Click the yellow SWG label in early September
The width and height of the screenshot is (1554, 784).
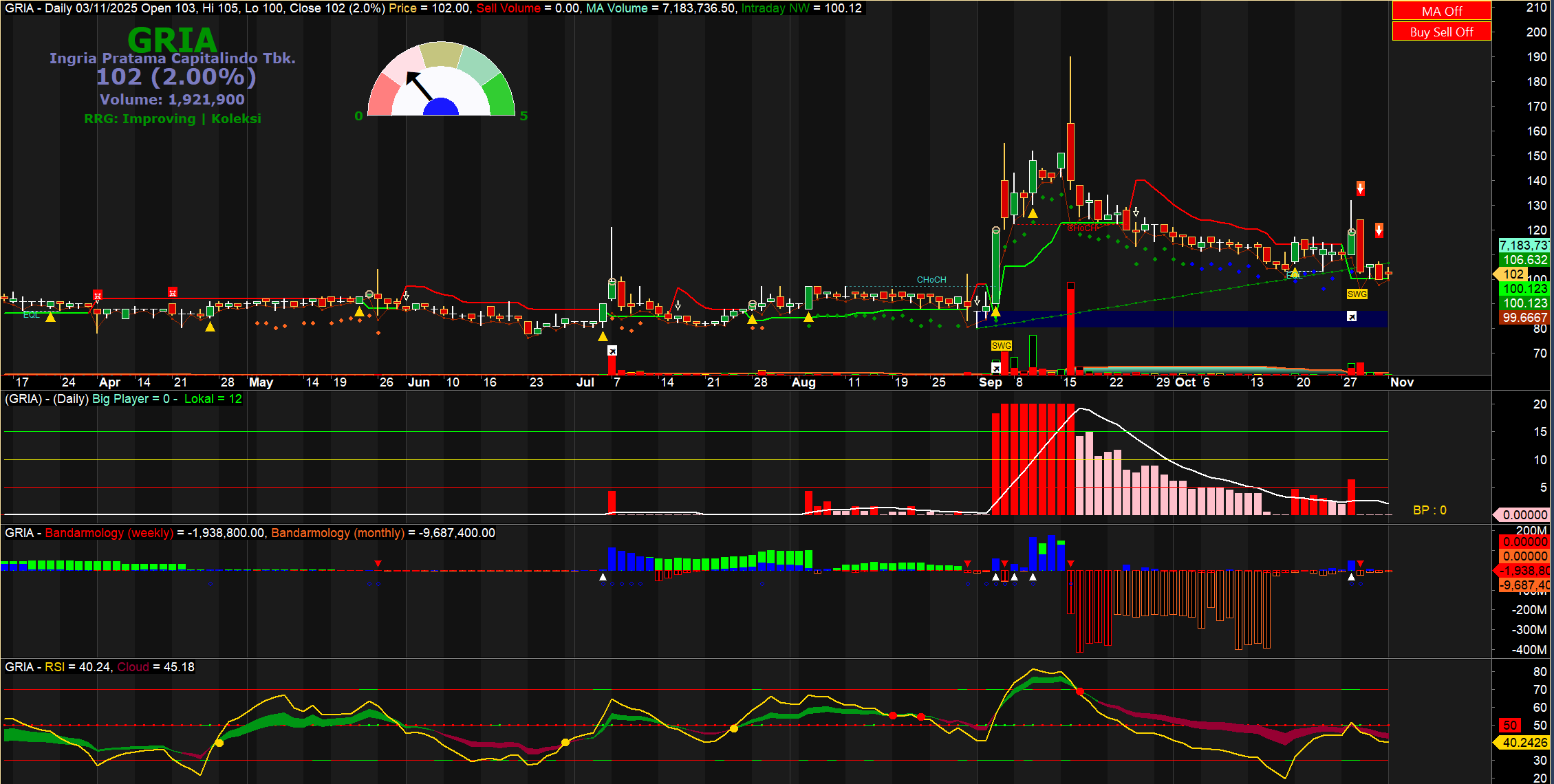tap(1001, 345)
